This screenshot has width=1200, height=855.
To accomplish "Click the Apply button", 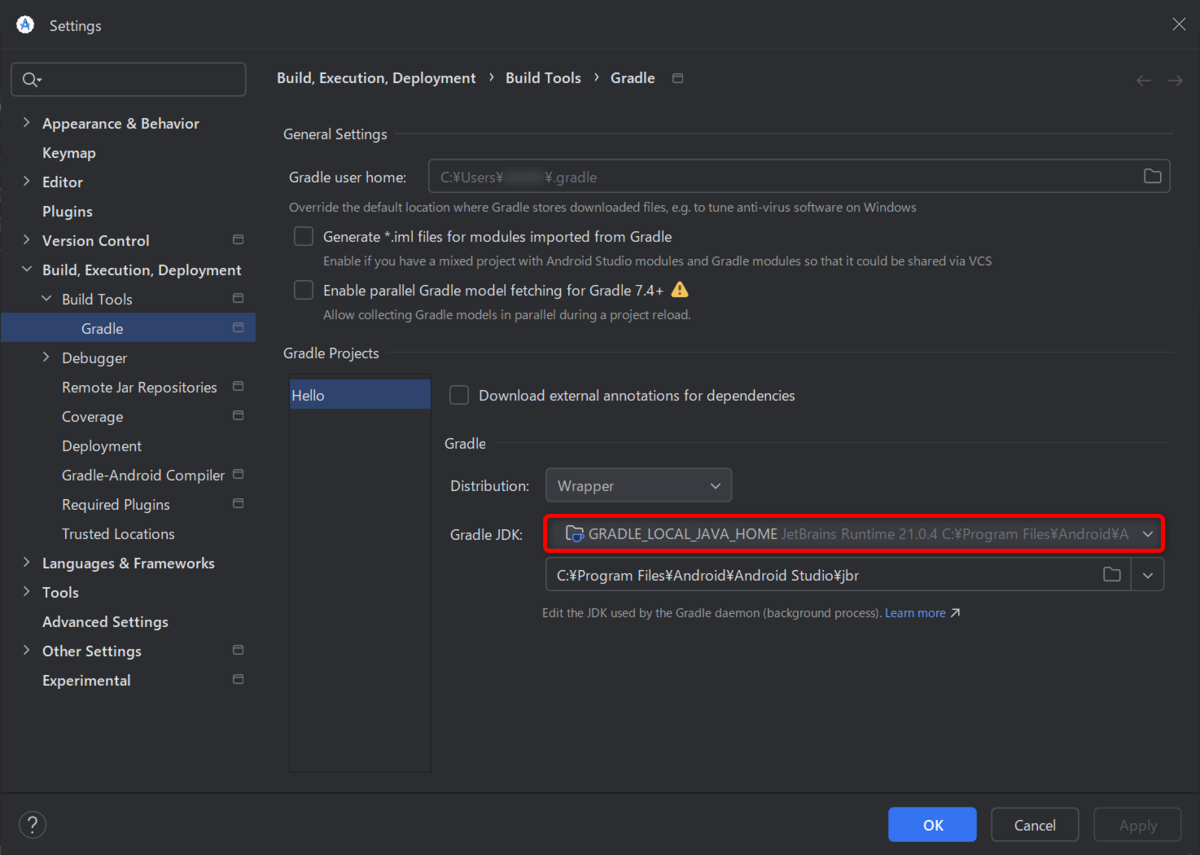I will coord(1138,825).
